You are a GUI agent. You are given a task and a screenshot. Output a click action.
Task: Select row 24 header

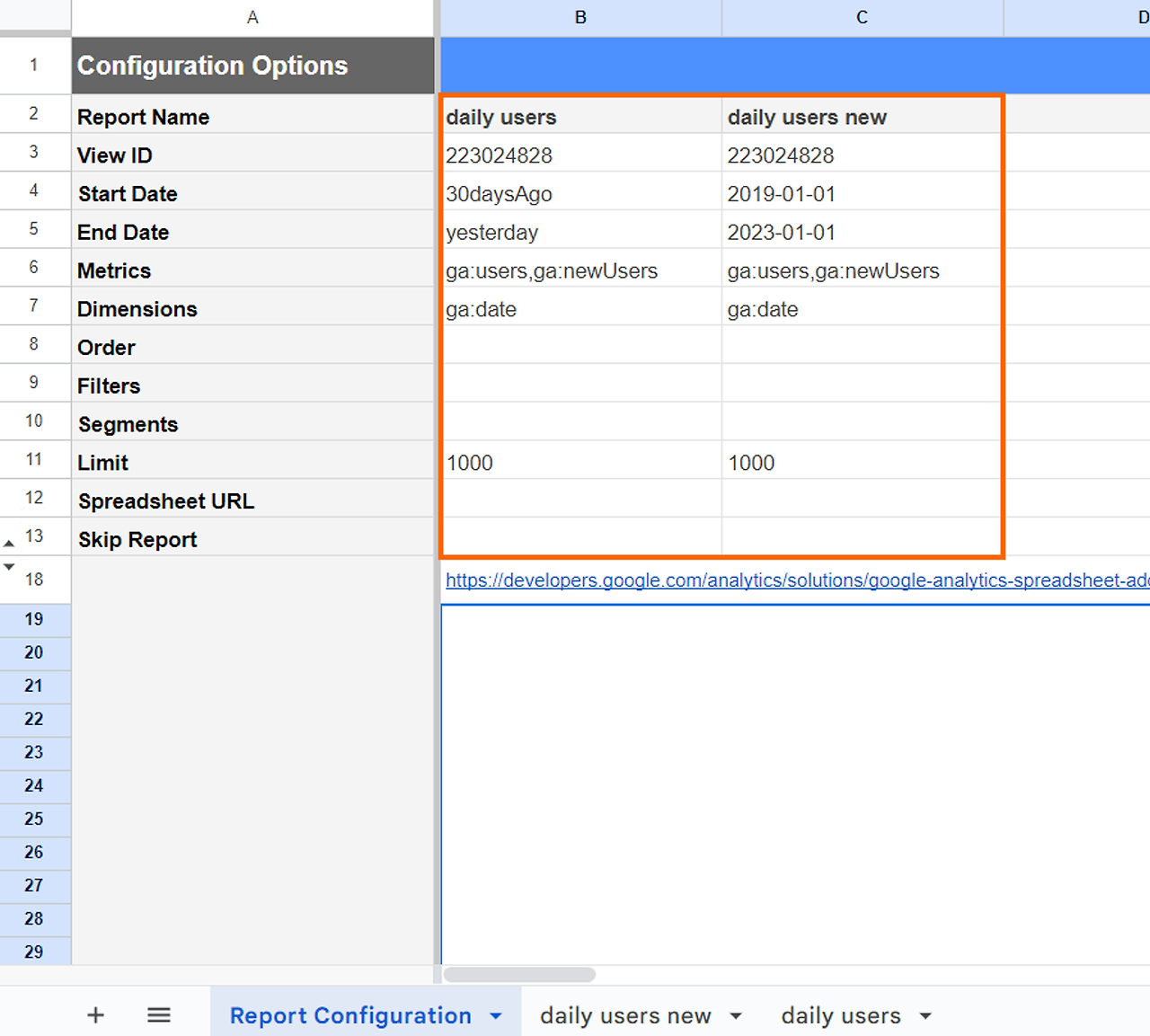click(35, 785)
